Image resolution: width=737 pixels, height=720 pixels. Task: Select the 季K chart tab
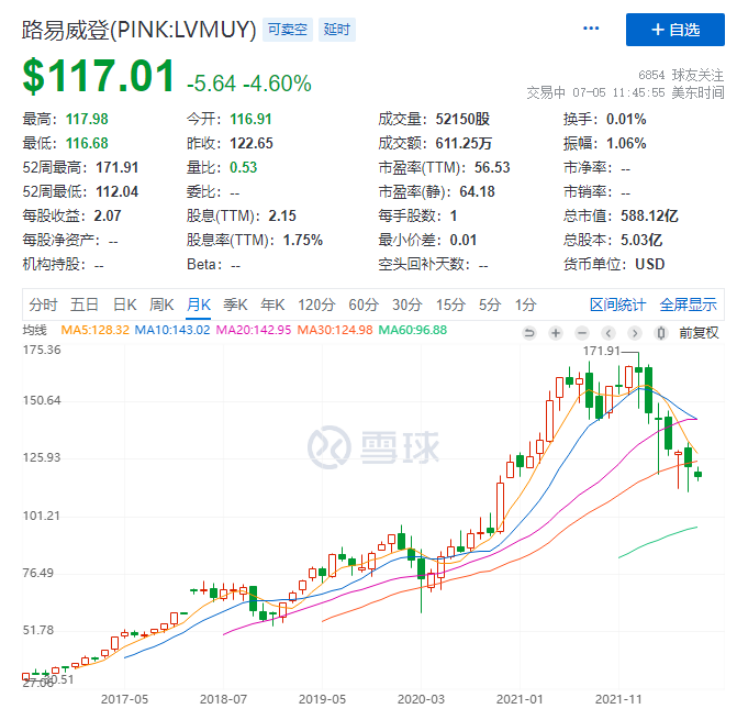(x=235, y=305)
